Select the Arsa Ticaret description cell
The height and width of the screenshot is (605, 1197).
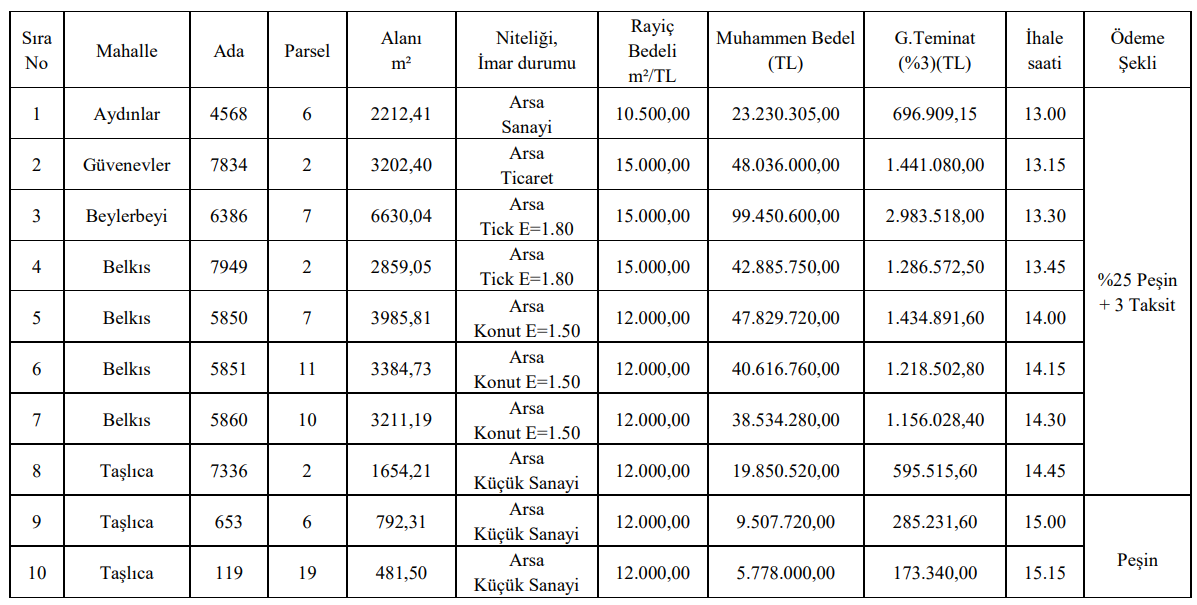coord(526,165)
